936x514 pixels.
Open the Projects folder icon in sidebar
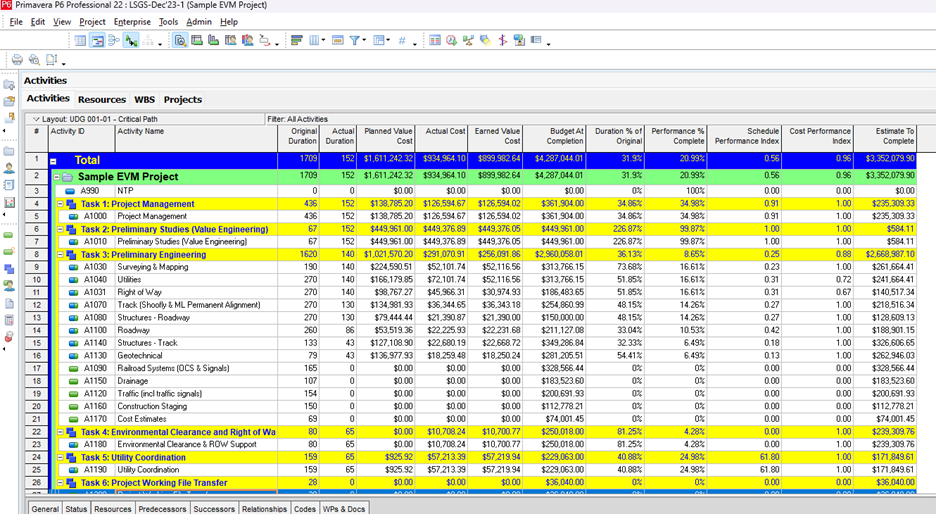(9, 151)
